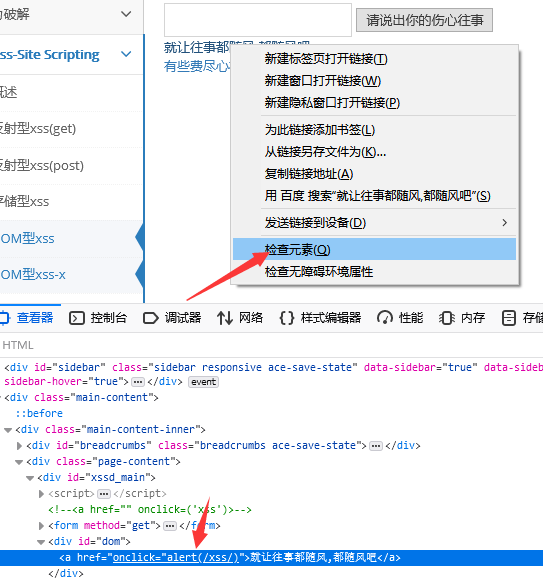Collapse the xssd_main div node
This screenshot has width=543, height=578.
point(30,478)
